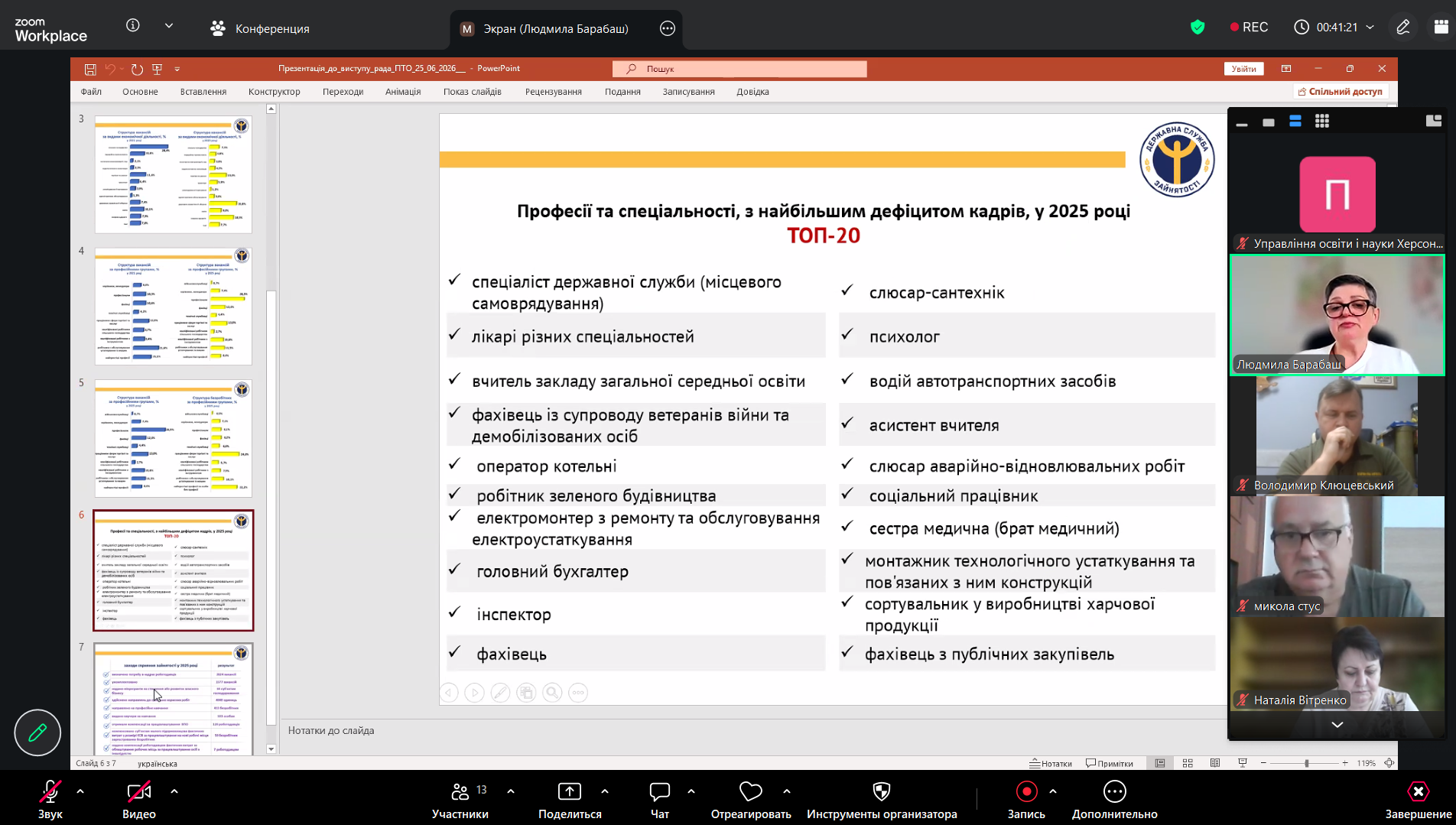1456x825 pixels.
Task: Start slideshow from status bar icon
Action: pos(1243,763)
